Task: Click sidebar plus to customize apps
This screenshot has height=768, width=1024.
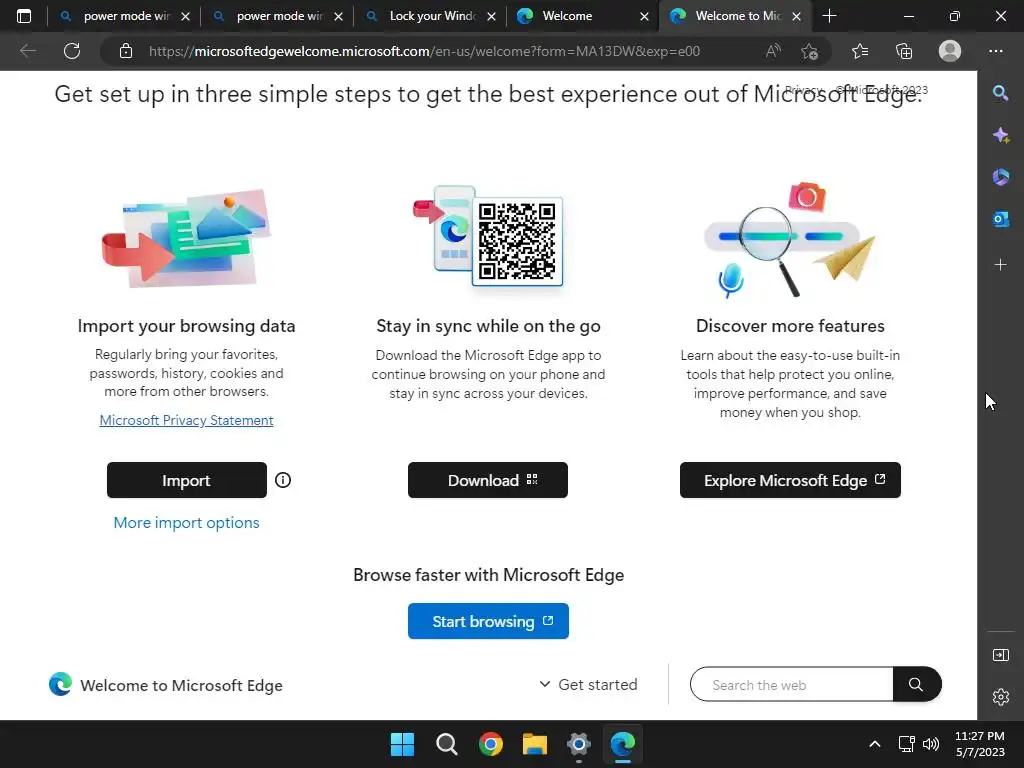Action: (1000, 264)
